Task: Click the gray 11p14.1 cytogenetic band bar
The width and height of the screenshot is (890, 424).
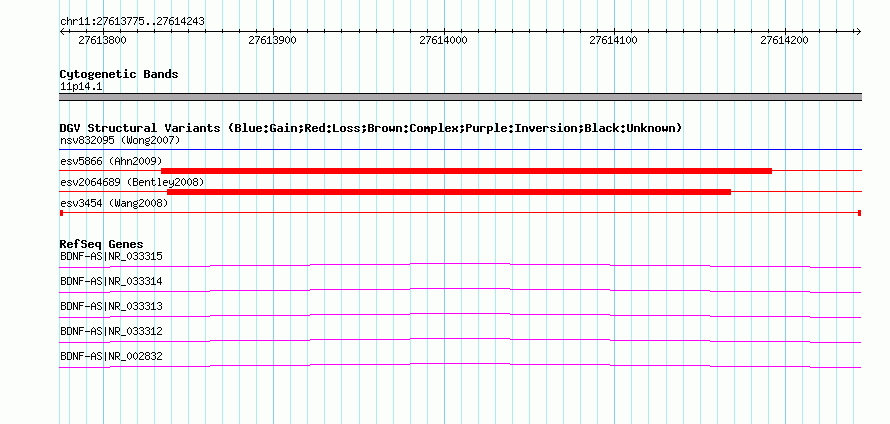Action: [x=460, y=97]
